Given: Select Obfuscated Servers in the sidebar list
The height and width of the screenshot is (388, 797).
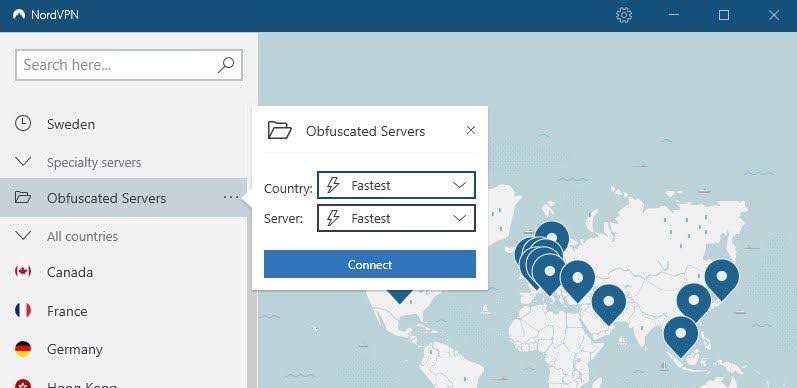Looking at the screenshot, I should coord(124,198).
